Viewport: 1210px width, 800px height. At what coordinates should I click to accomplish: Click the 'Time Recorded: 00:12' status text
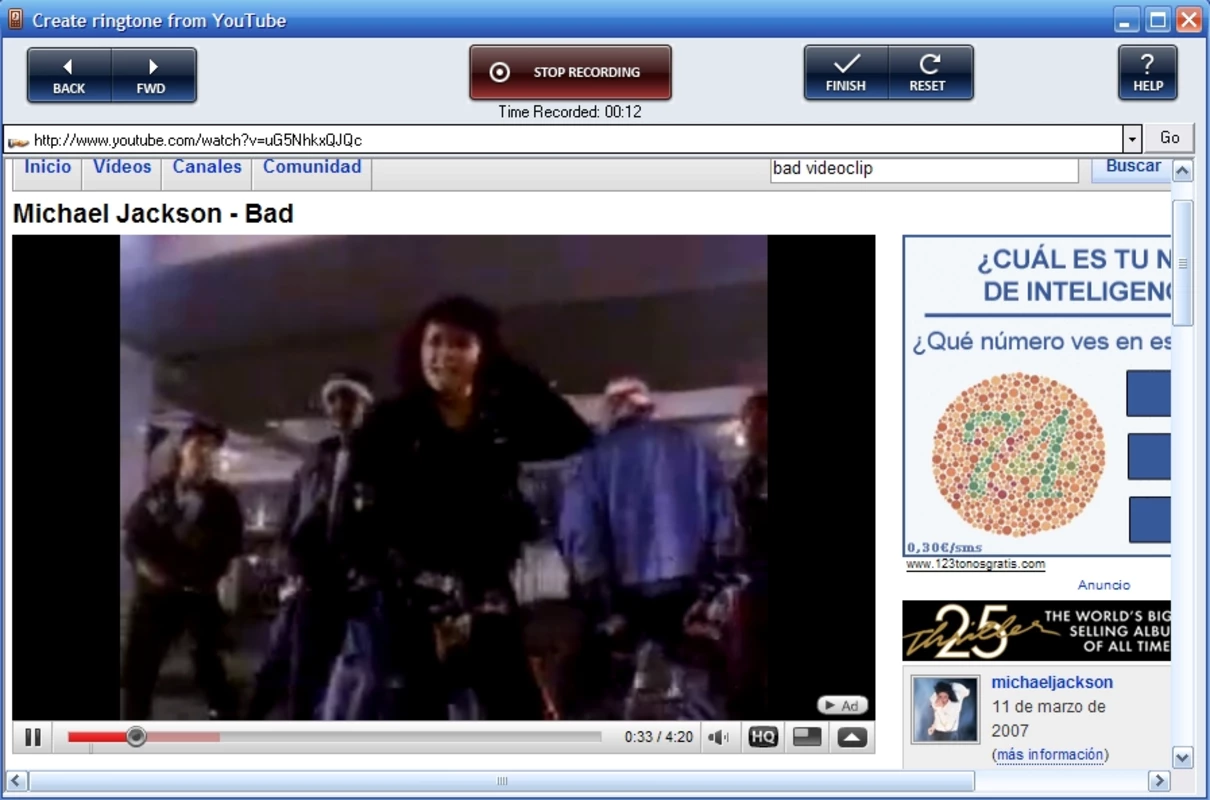tap(570, 112)
